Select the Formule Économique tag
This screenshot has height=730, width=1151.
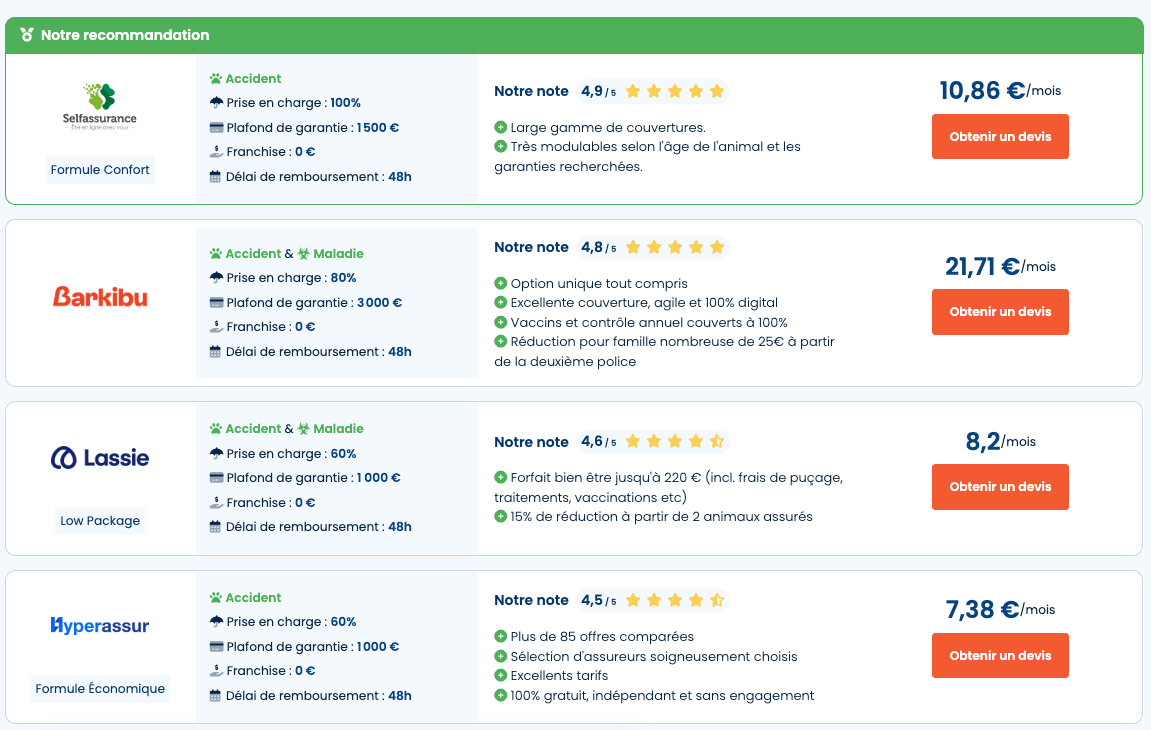100,689
